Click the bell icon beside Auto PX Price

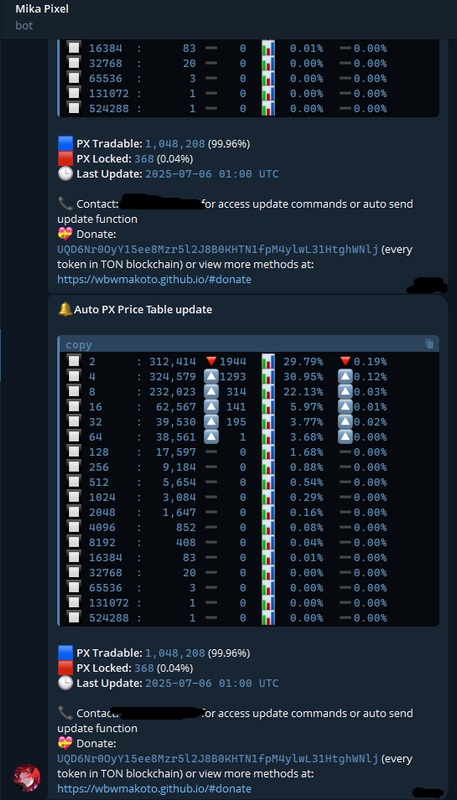coord(65,309)
